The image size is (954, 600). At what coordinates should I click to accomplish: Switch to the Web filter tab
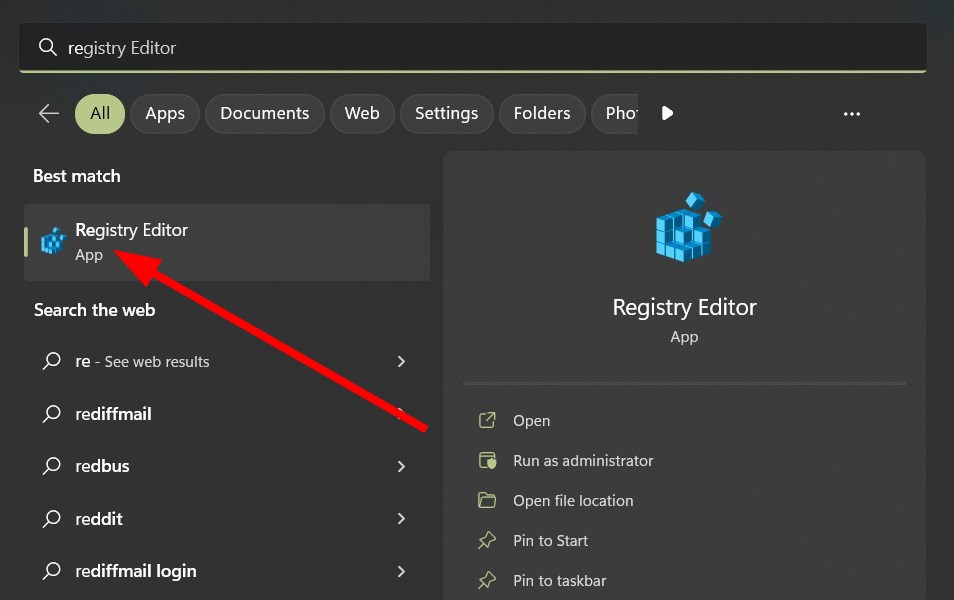click(362, 114)
